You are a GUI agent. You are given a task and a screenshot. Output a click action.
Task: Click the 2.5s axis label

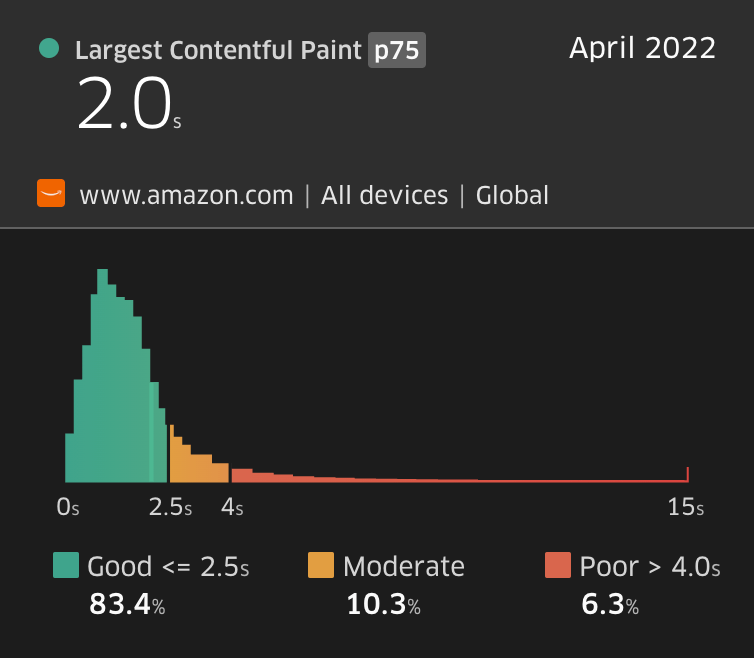[170, 508]
